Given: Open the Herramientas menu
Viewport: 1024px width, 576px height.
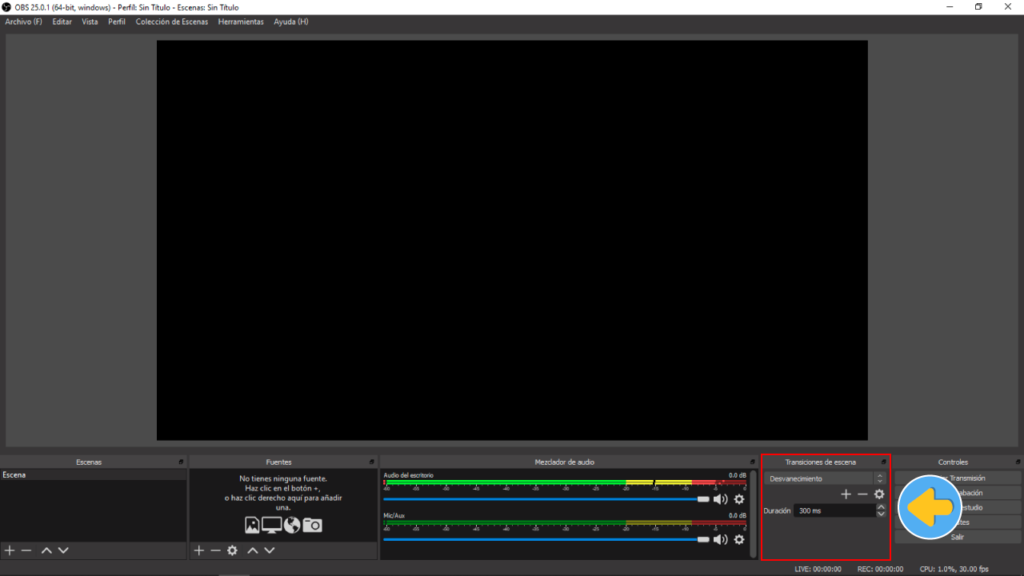Looking at the screenshot, I should (241, 22).
